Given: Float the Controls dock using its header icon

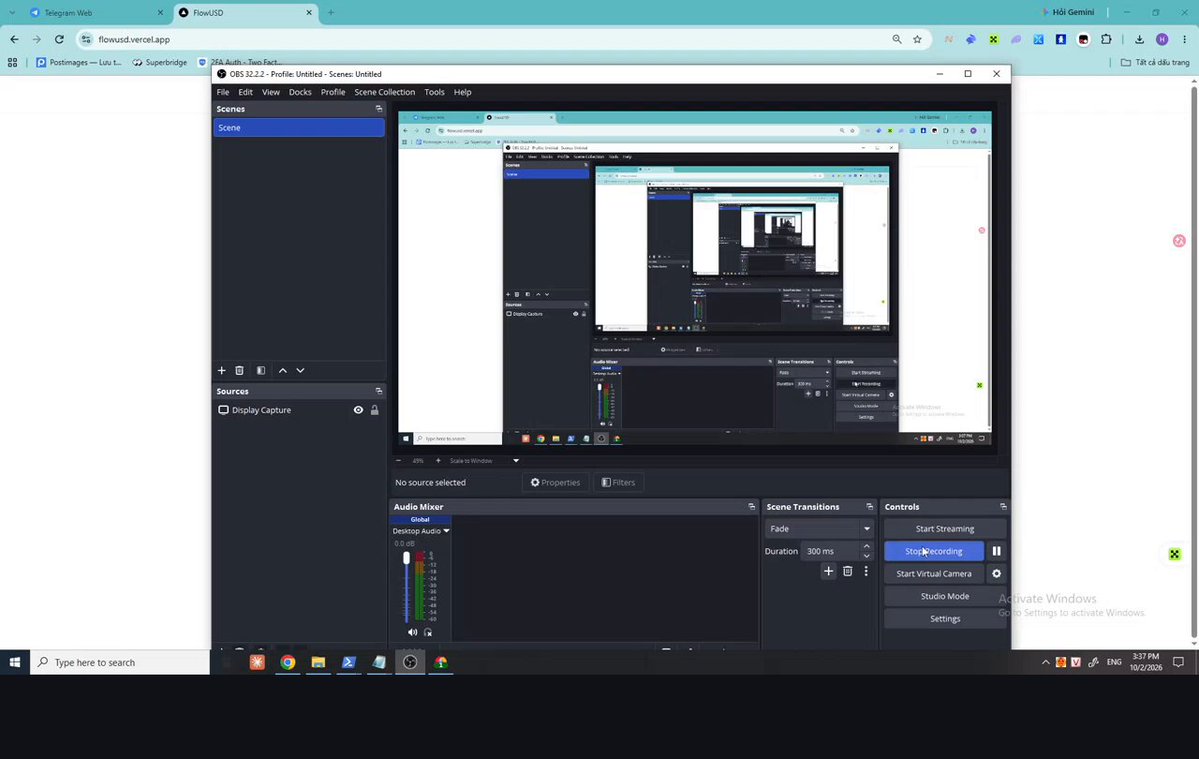Looking at the screenshot, I should (1003, 507).
